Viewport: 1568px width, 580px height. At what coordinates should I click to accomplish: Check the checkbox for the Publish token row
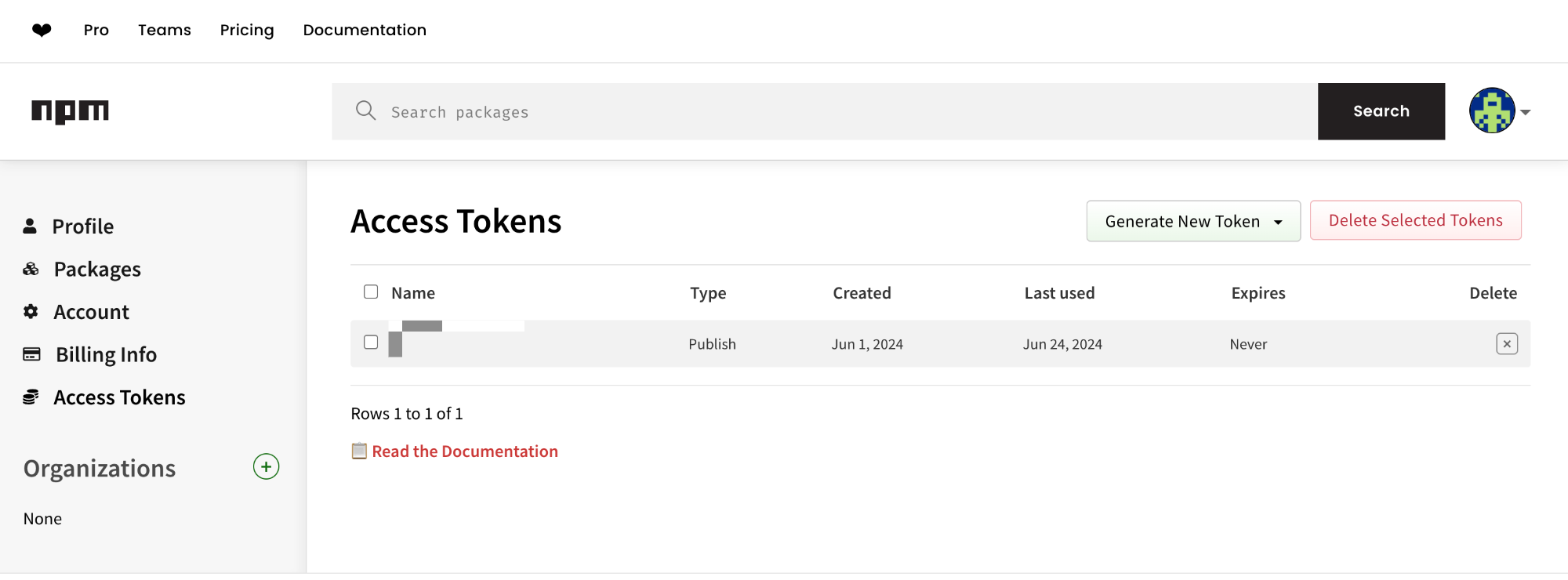(x=371, y=343)
